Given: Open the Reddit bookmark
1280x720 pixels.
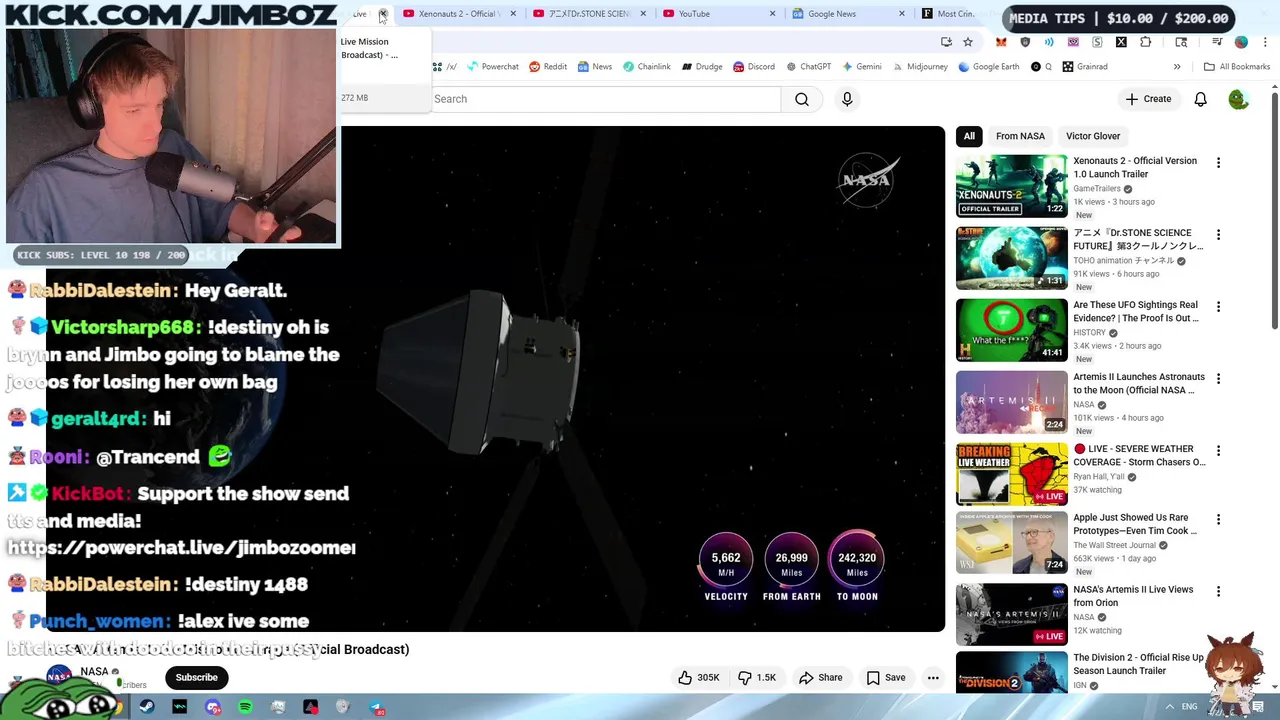Looking at the screenshot, I should click(x=548, y=67).
